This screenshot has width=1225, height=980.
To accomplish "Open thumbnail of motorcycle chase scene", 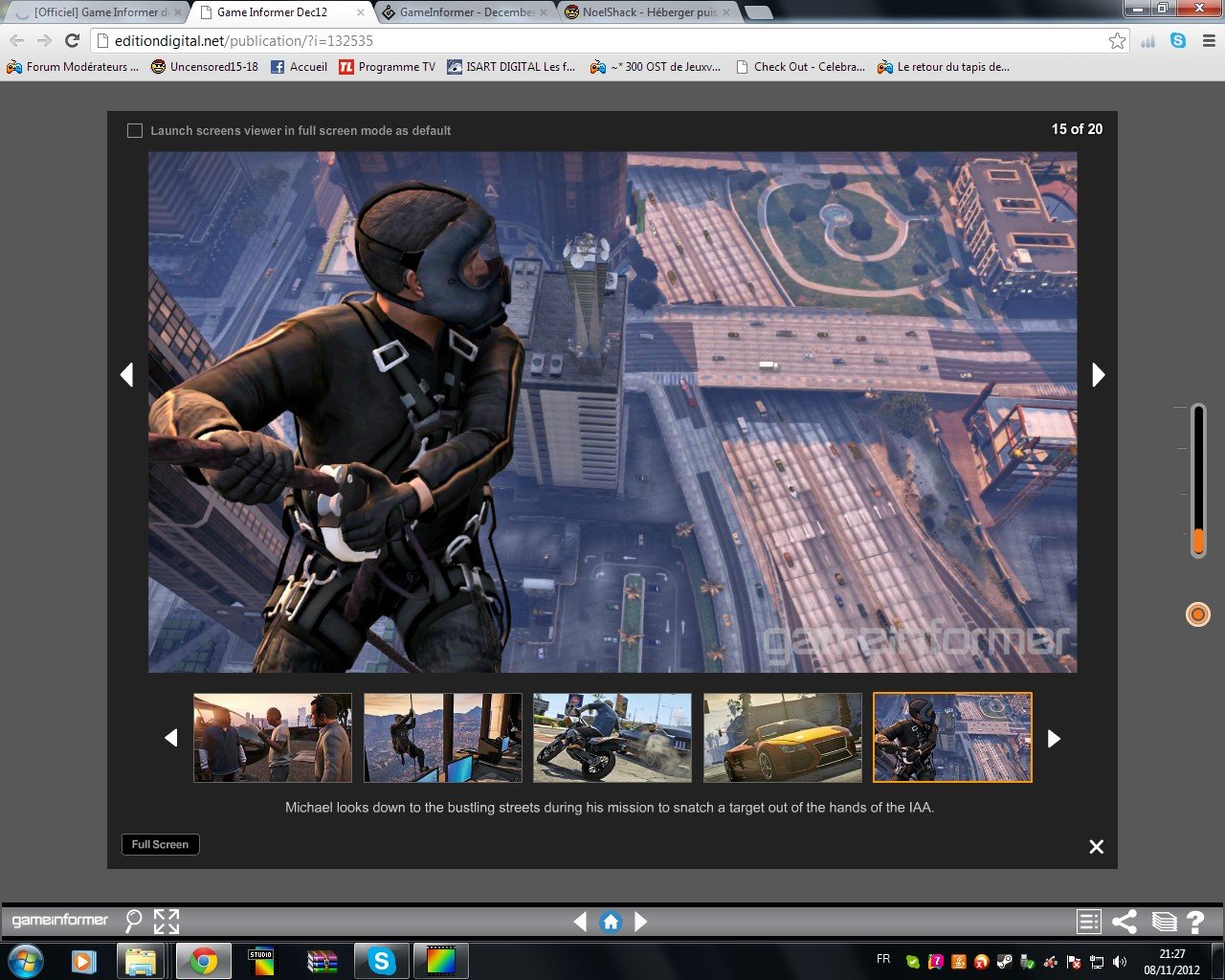I will [612, 738].
